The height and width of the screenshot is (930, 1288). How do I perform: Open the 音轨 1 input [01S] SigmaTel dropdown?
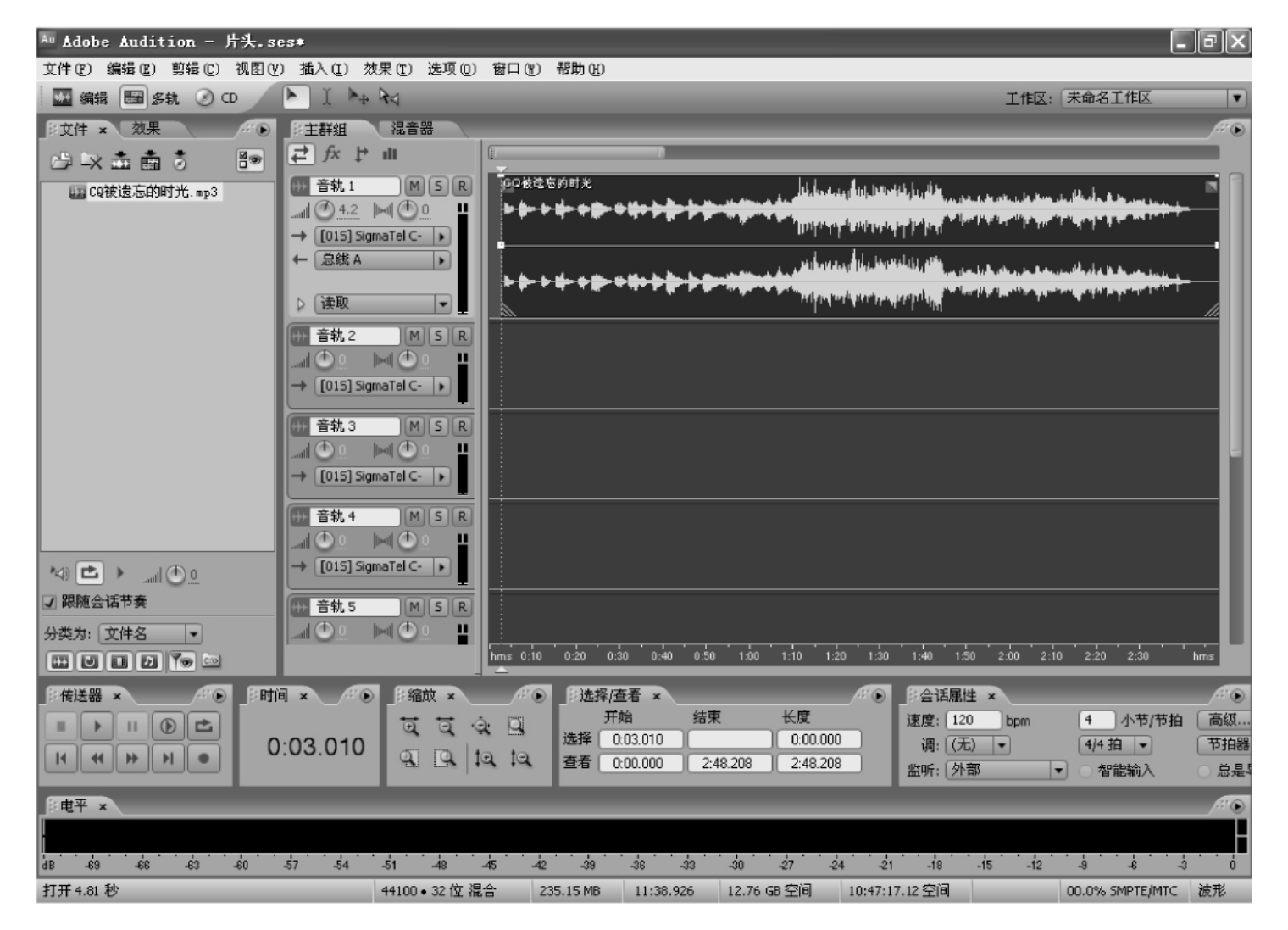pos(382,236)
